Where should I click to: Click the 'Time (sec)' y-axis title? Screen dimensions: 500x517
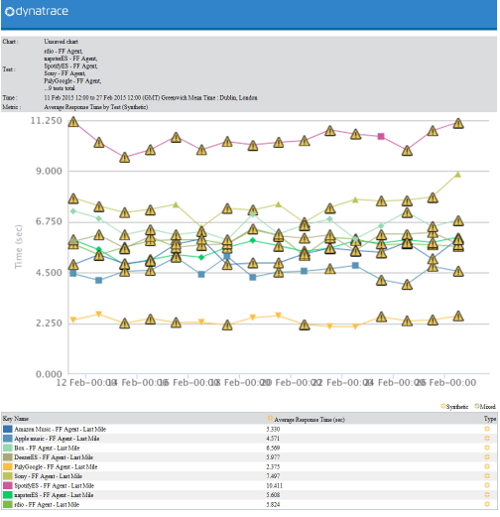coord(18,246)
